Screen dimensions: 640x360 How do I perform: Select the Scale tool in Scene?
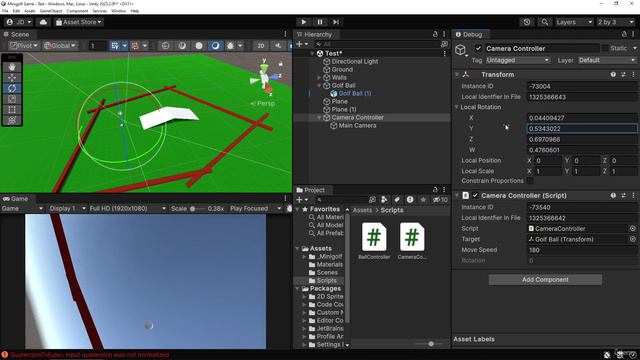tap(12, 99)
